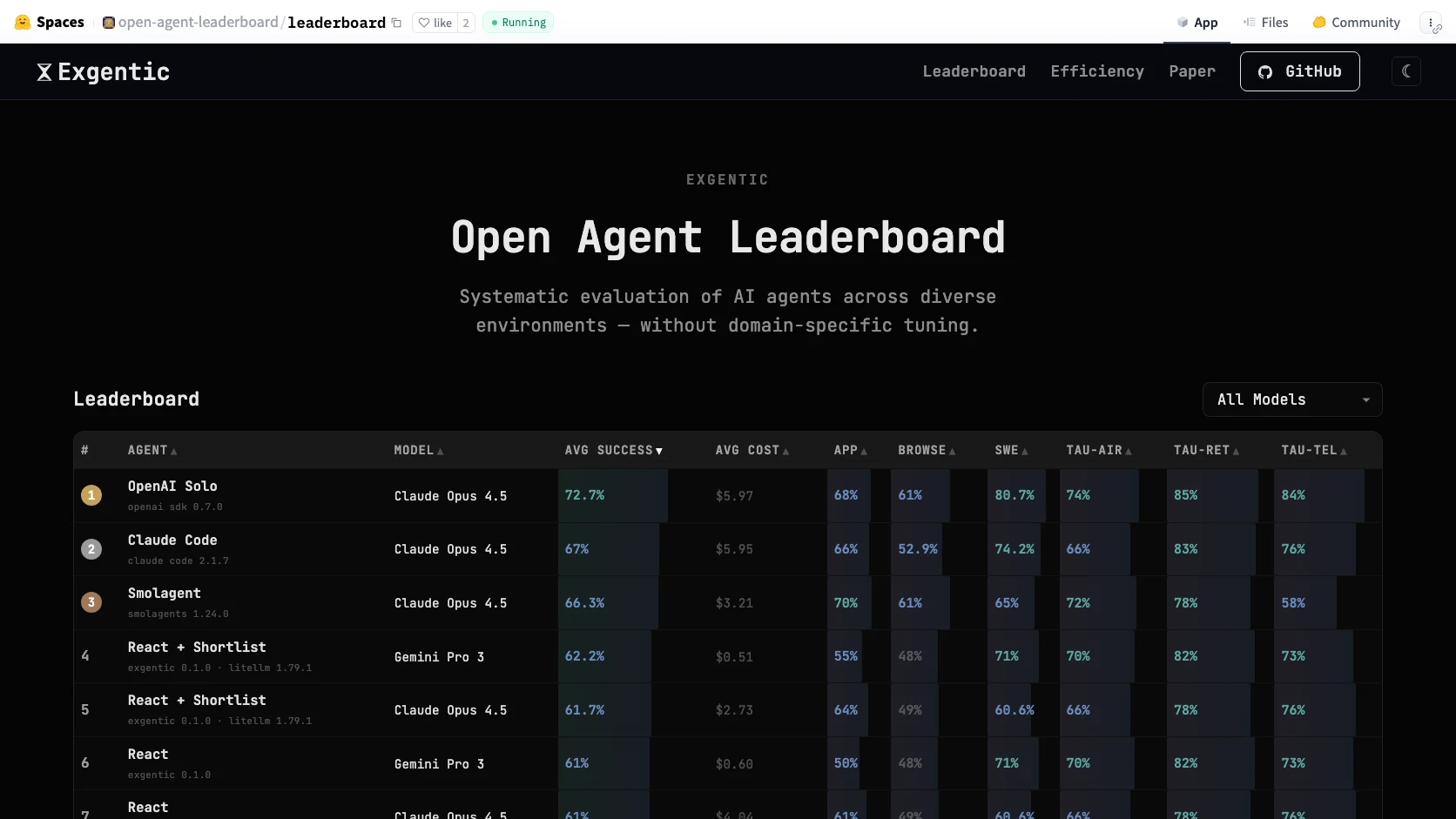Screen dimensions: 1456x819
Task: Click the 52.9% BROWSE score cell
Action: 918,549
